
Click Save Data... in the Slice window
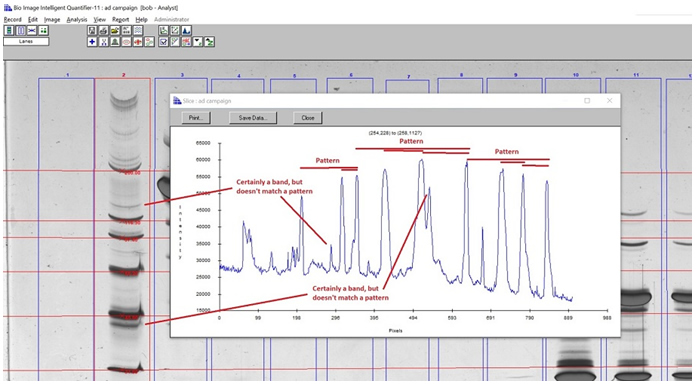point(253,118)
